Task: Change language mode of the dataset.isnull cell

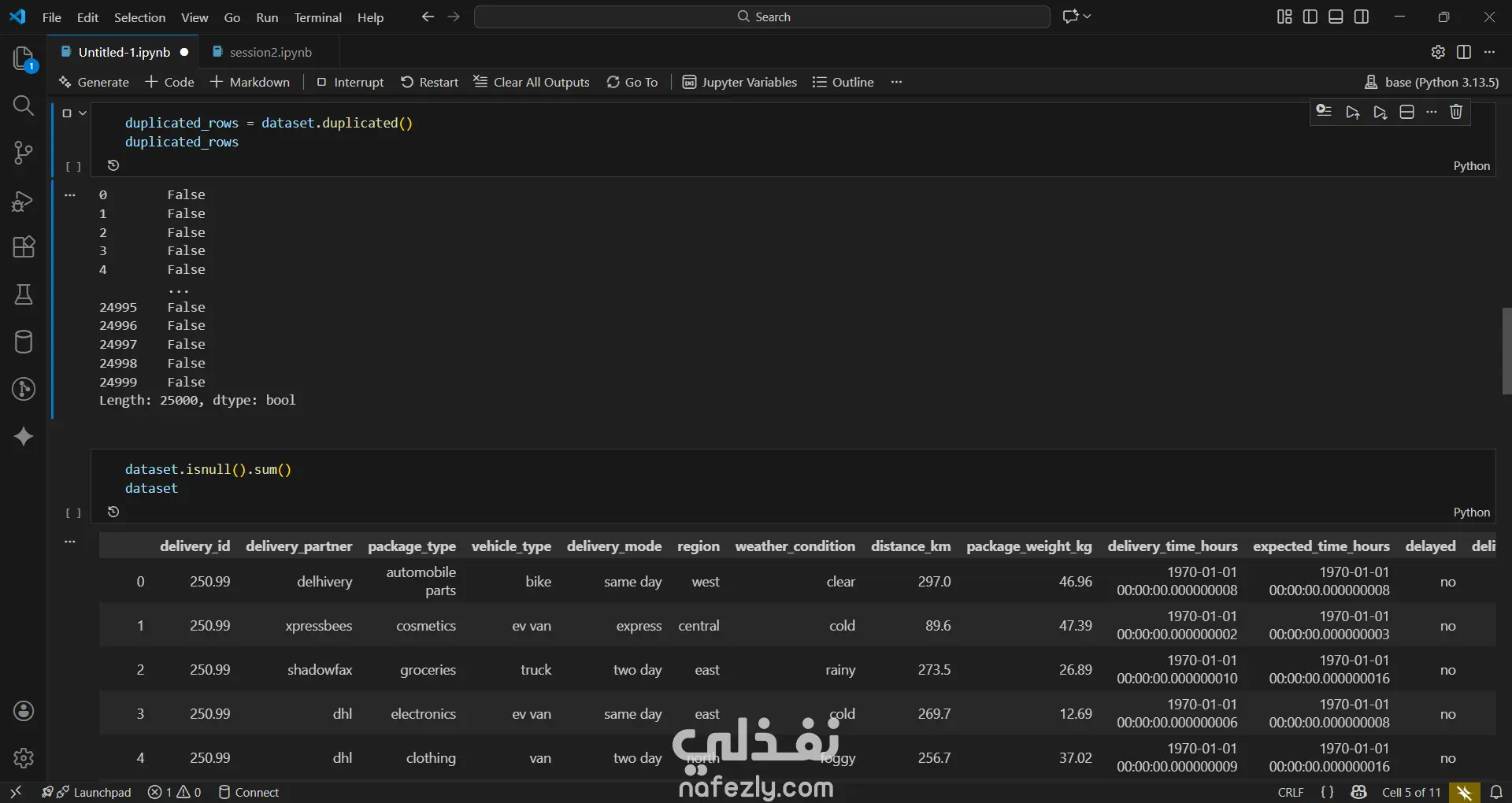Action: (x=1471, y=512)
